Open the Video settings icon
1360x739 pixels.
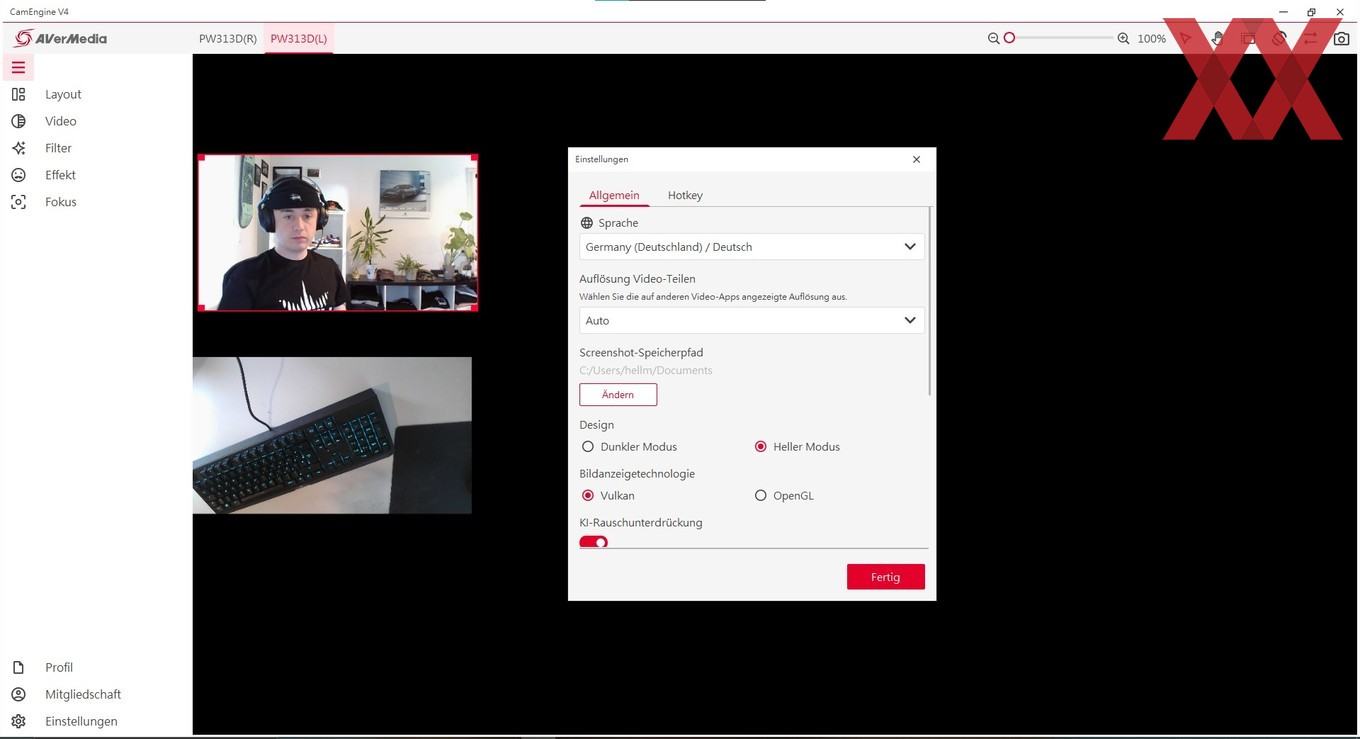[18, 121]
